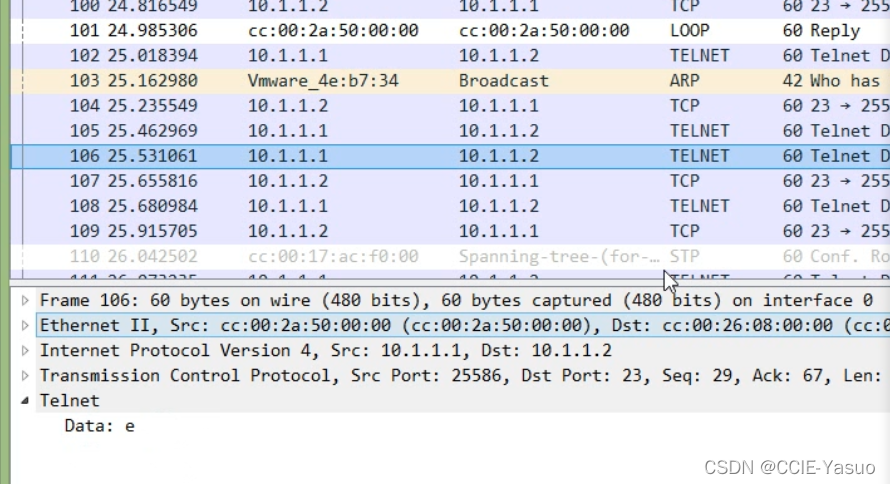Select packet 104 TCP row
The height and width of the screenshot is (484, 890).
(450, 106)
